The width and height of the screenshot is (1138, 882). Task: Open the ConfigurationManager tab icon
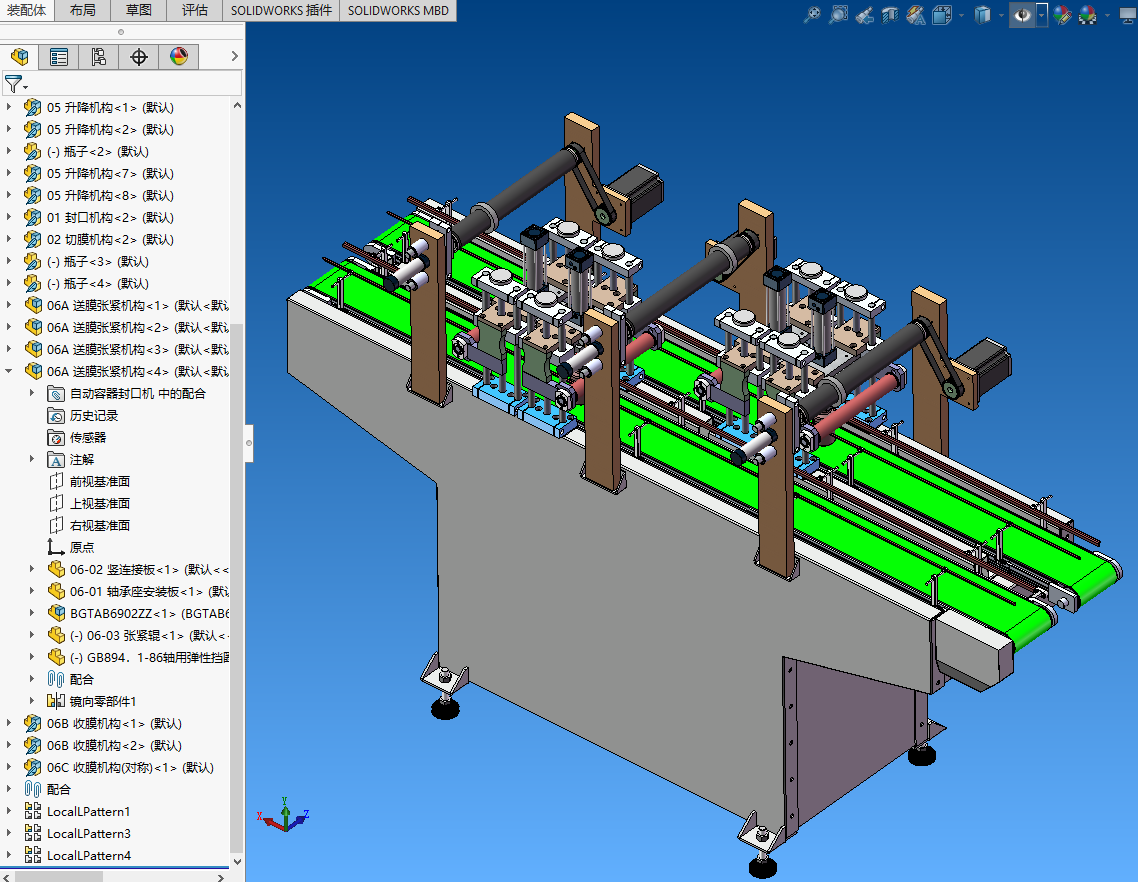98,57
